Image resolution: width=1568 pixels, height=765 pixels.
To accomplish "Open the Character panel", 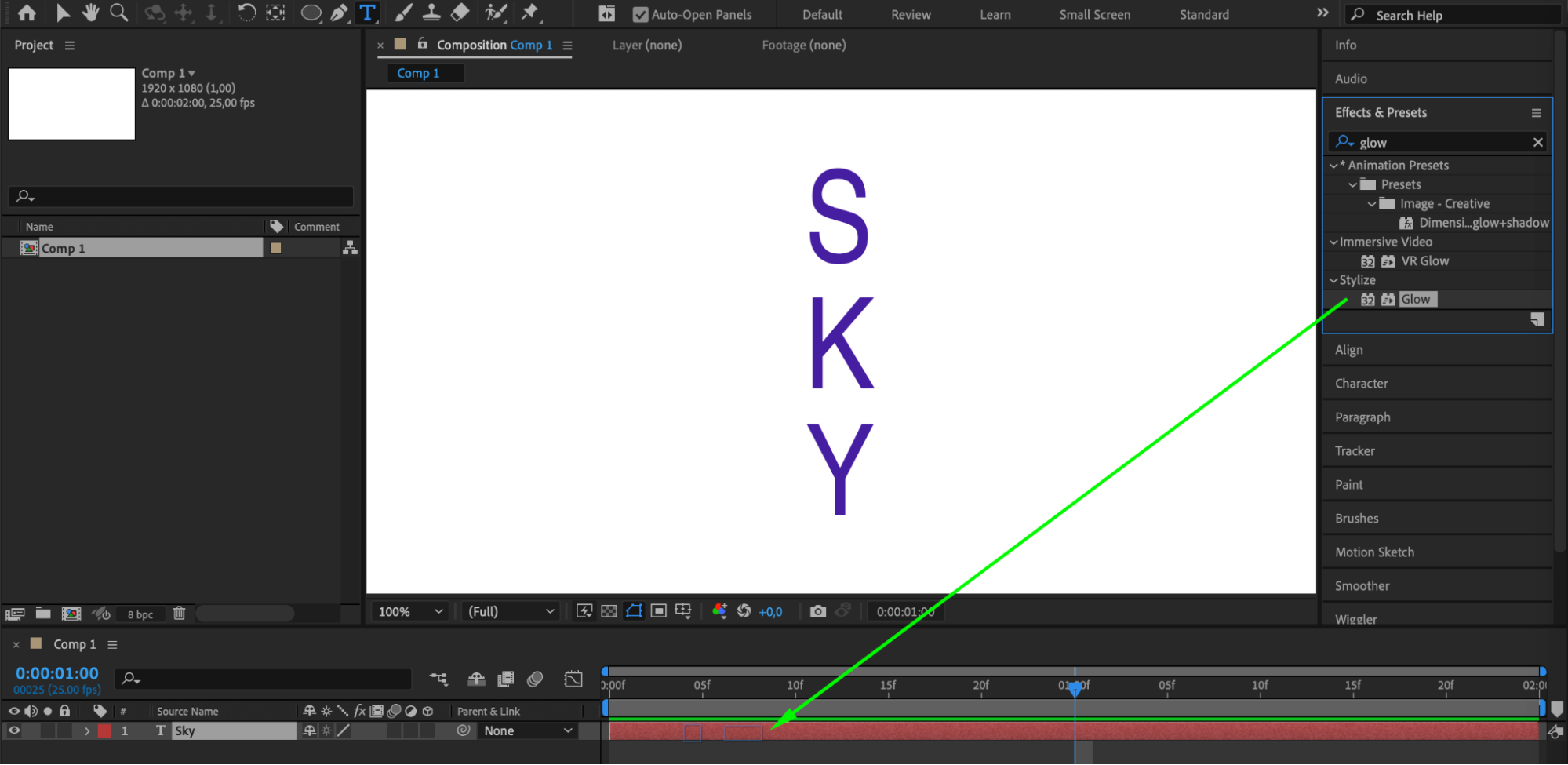I will click(x=1361, y=384).
